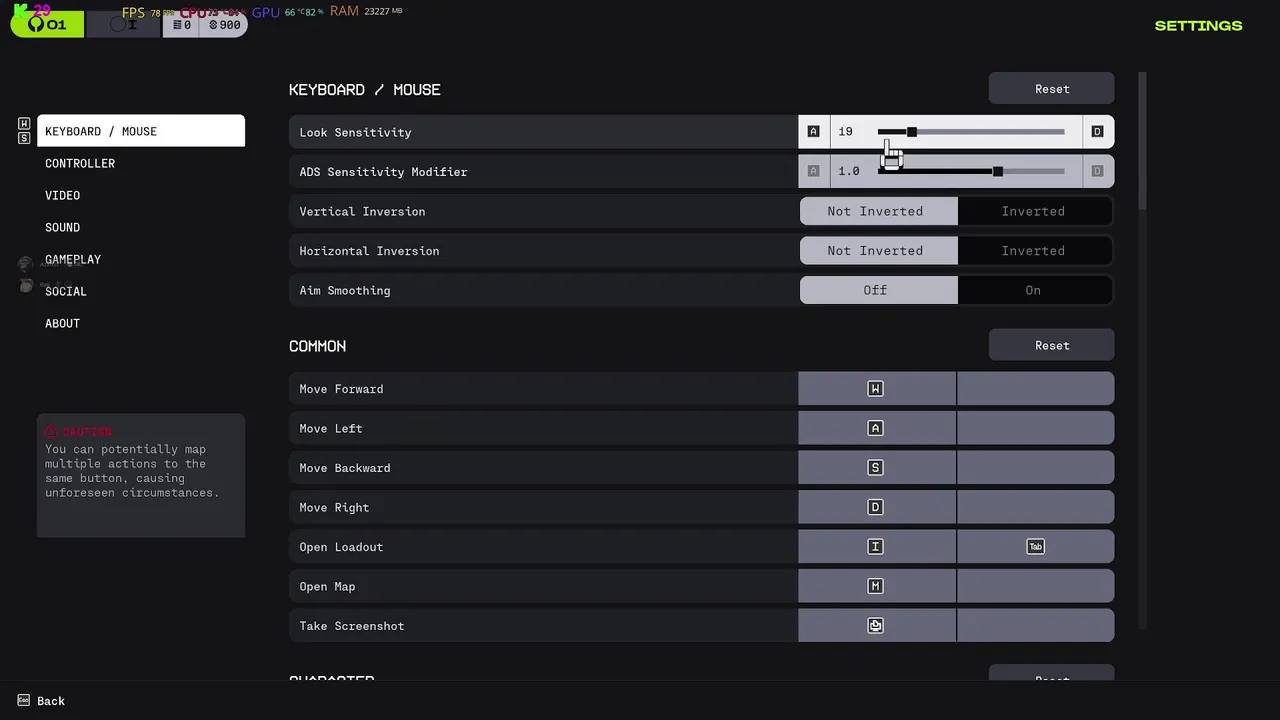The image size is (1280, 720).
Task: Open the Sound settings category
Action: tap(62, 227)
